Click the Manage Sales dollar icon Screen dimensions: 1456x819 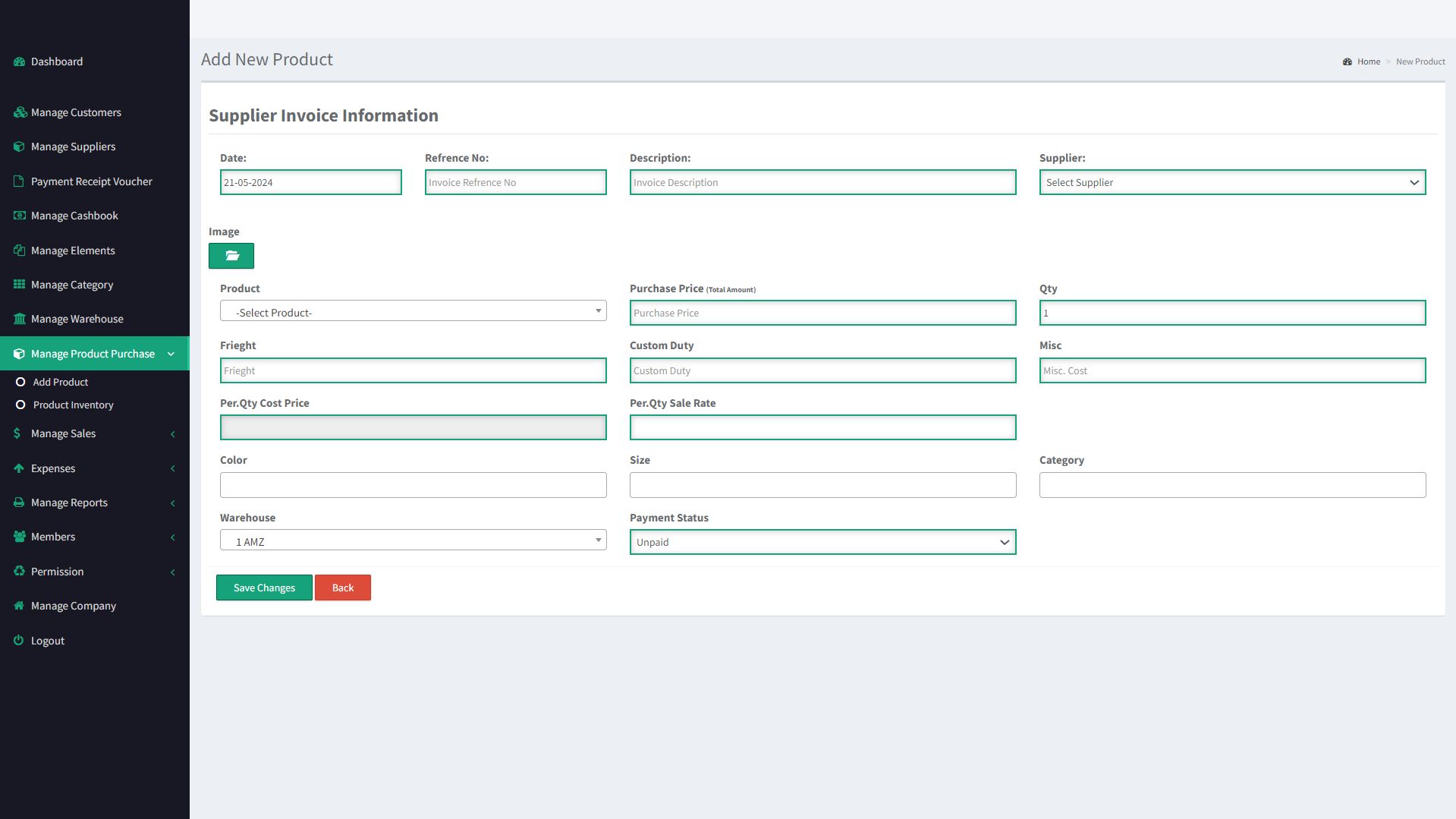pos(17,433)
